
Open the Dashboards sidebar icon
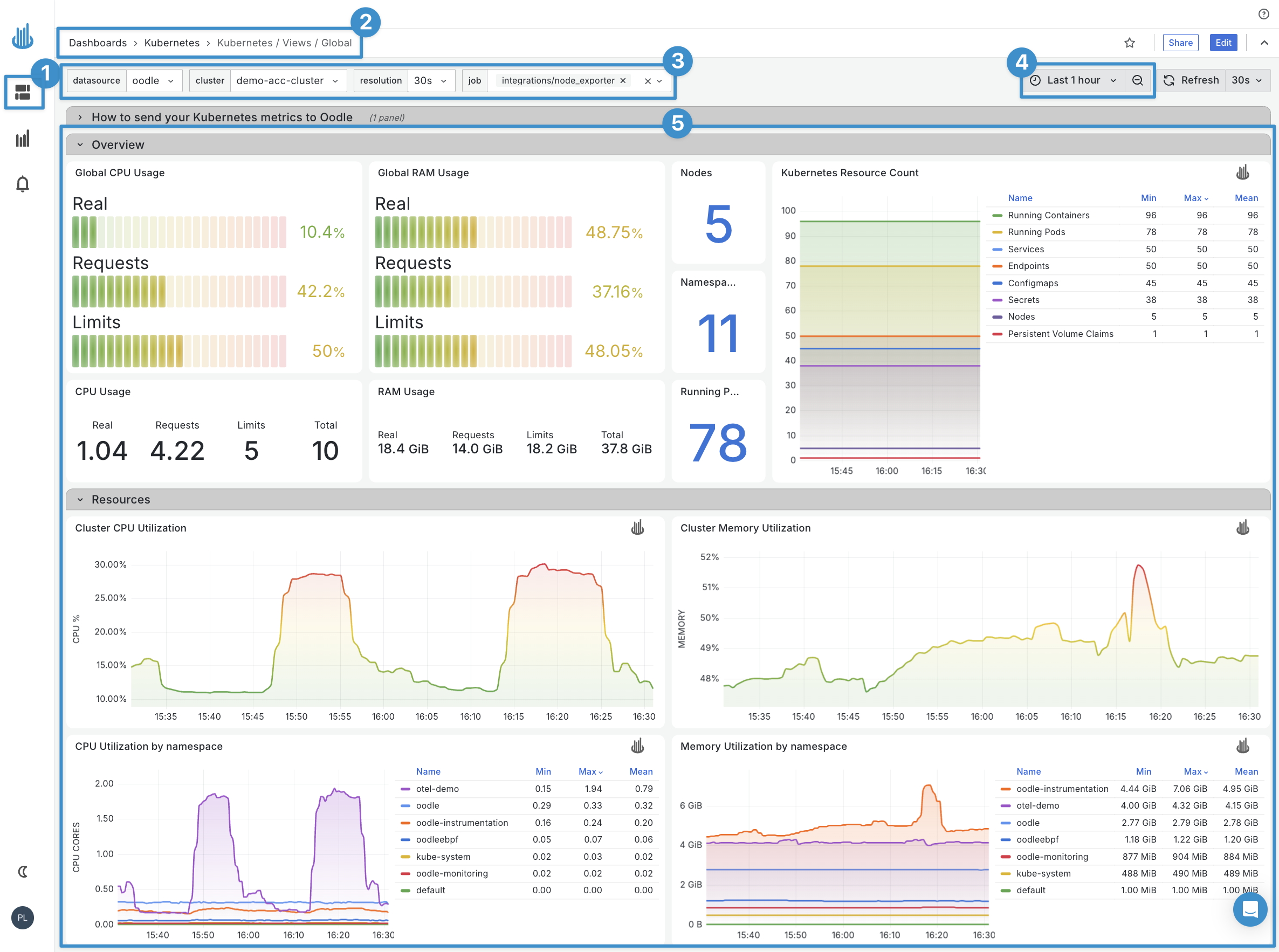23,92
